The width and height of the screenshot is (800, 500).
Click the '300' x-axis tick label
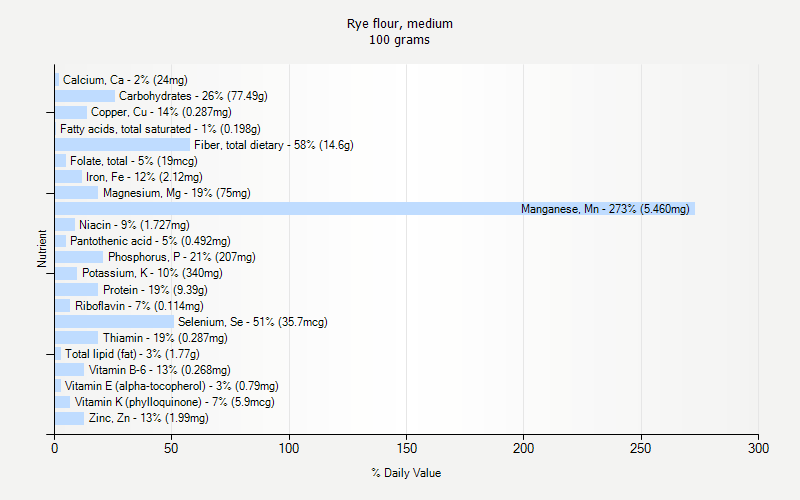(x=759, y=448)
